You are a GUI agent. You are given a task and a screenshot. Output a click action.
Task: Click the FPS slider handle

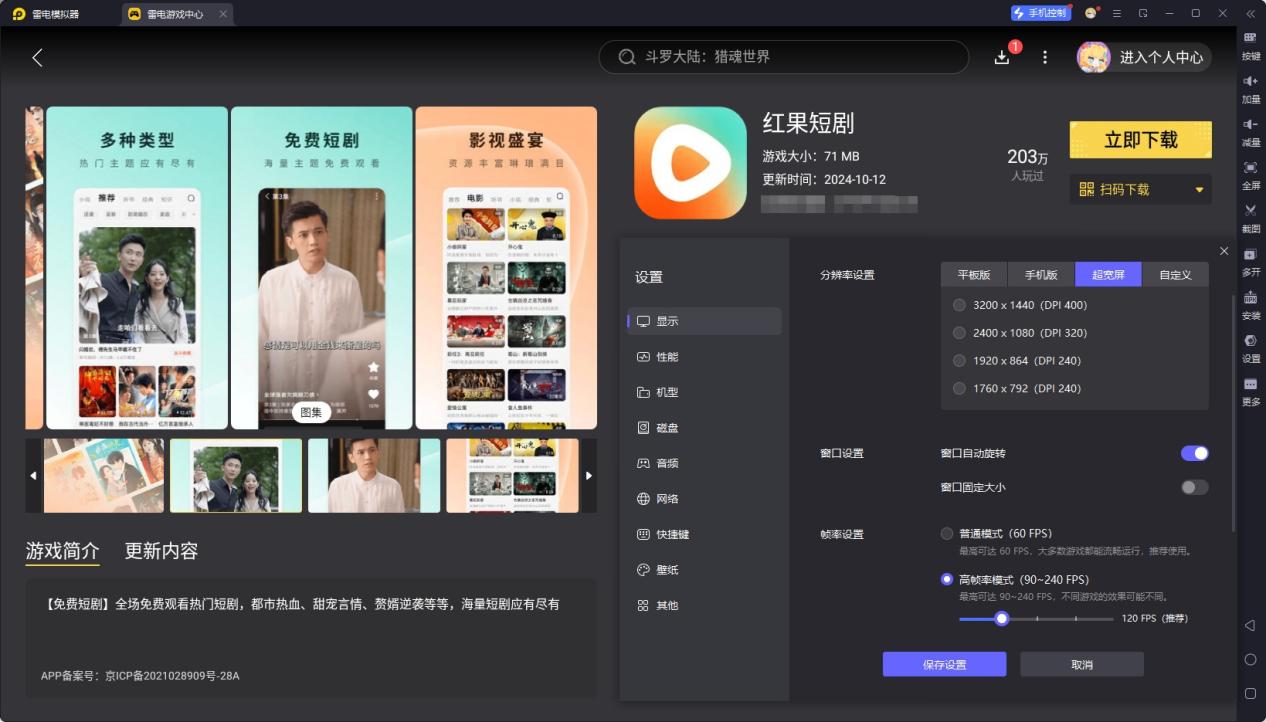1001,619
